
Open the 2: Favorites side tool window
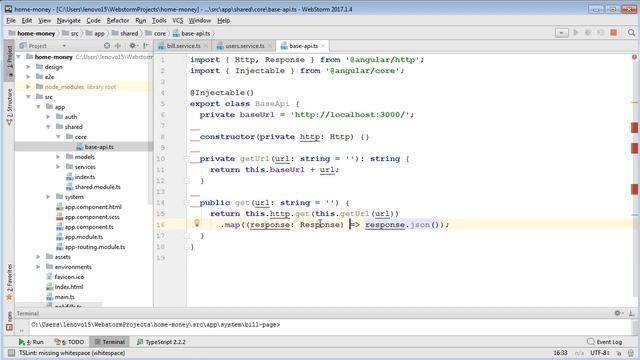tap(9, 282)
